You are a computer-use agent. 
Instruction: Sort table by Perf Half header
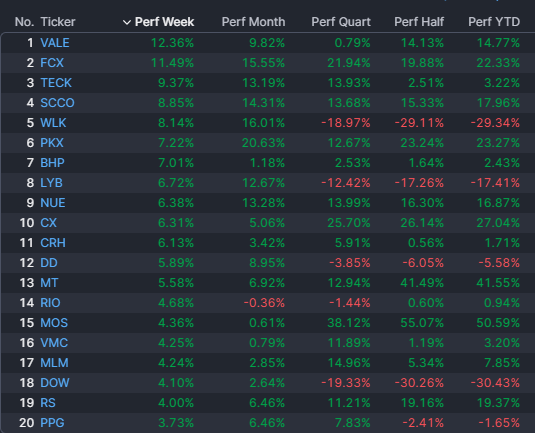click(x=419, y=22)
